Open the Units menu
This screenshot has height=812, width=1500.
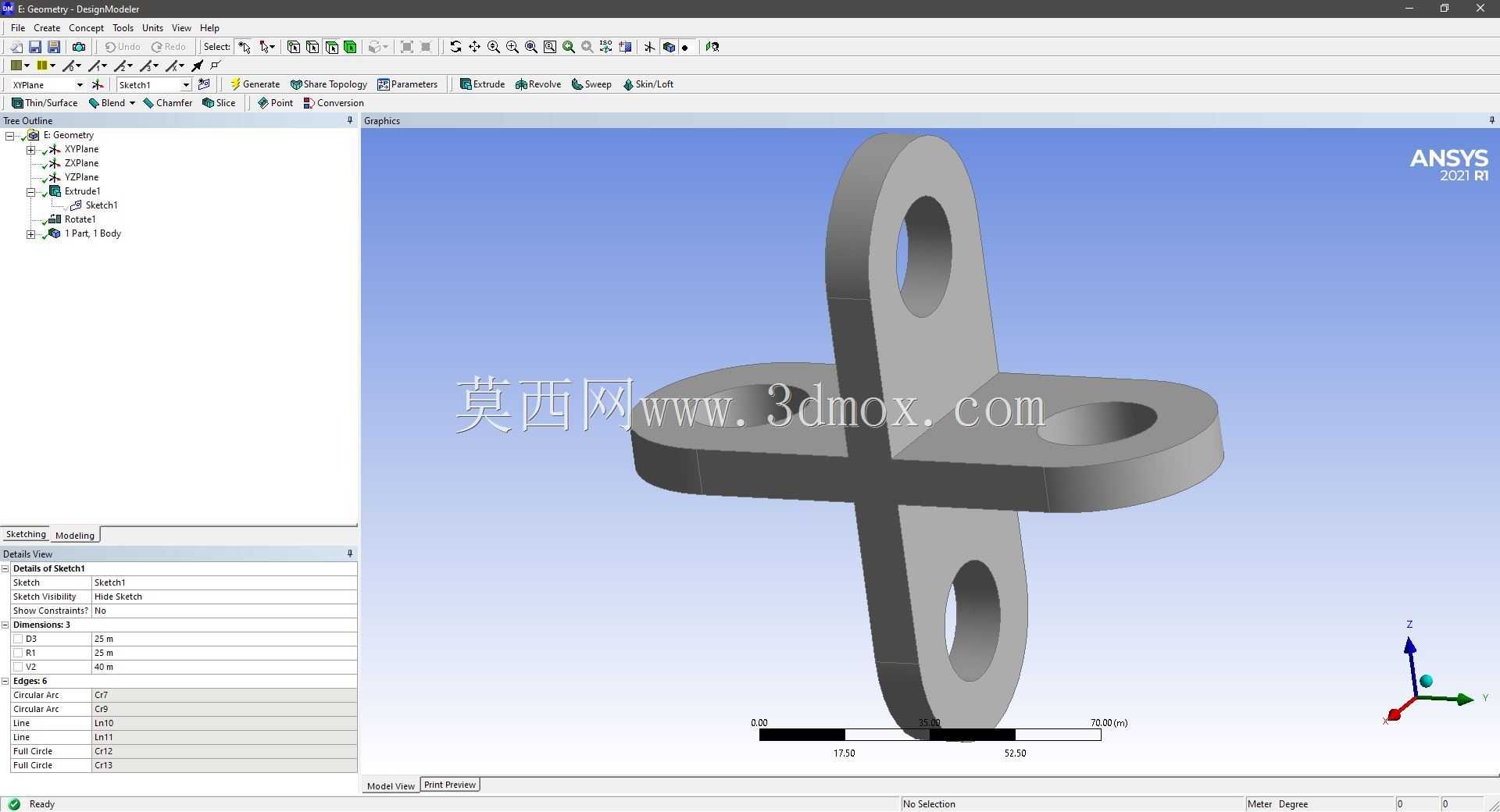pos(152,27)
